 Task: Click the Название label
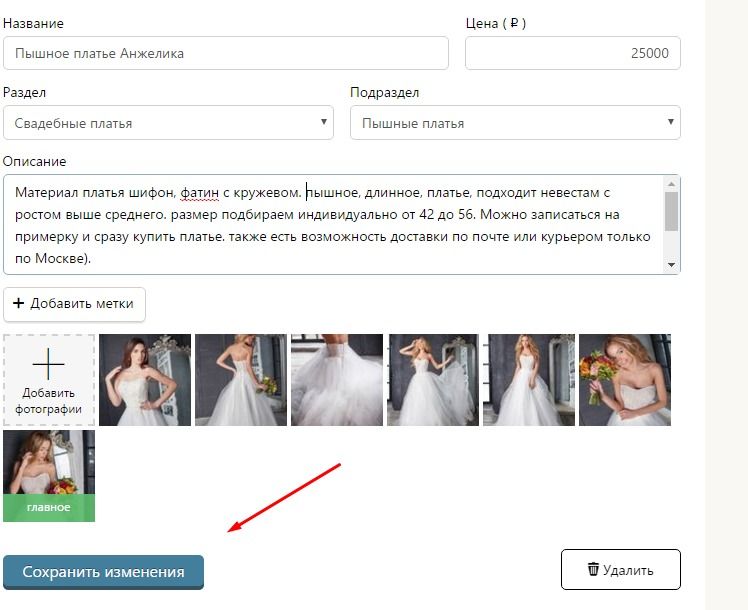click(x=33, y=23)
